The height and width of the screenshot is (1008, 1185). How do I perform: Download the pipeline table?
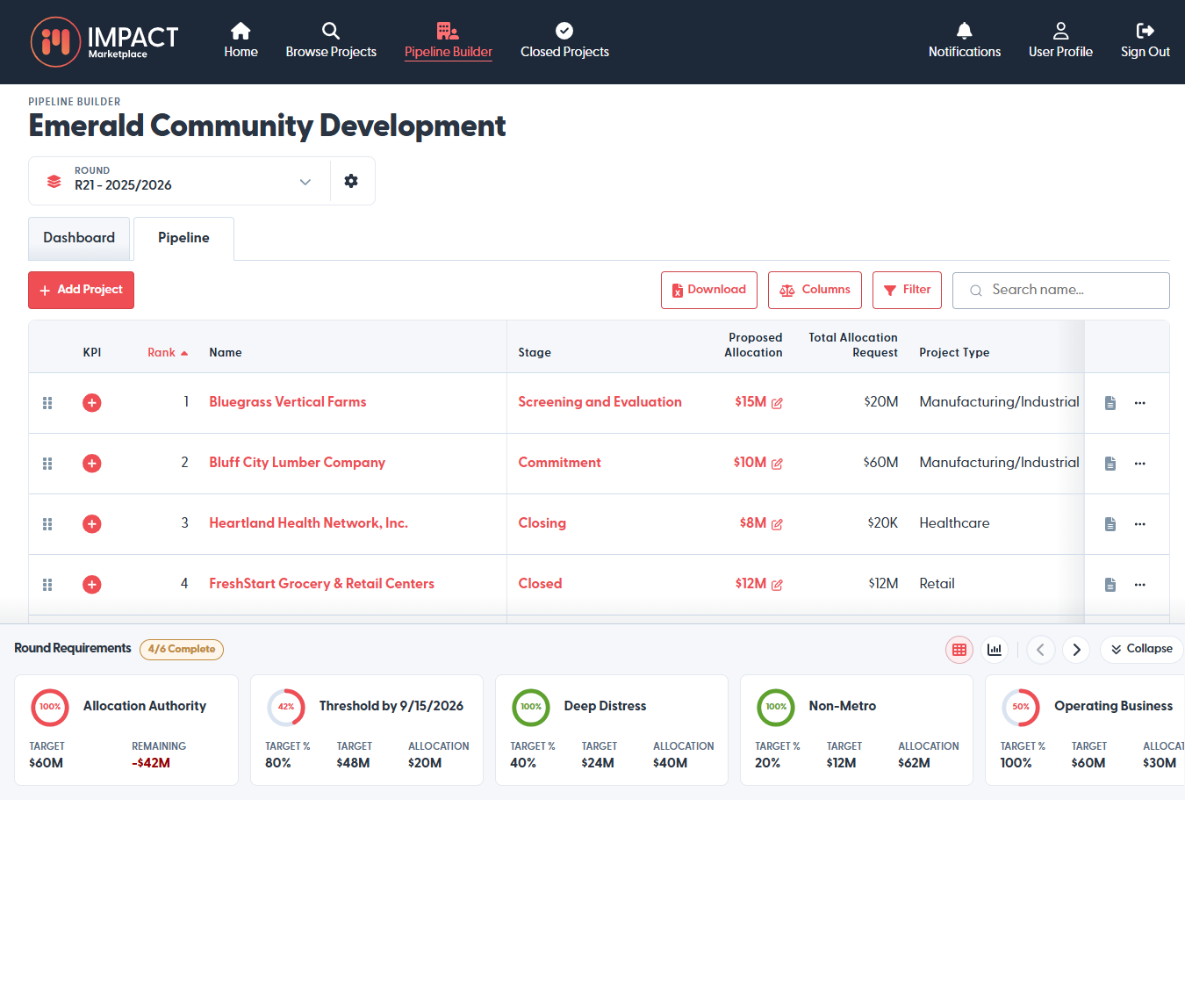point(709,290)
